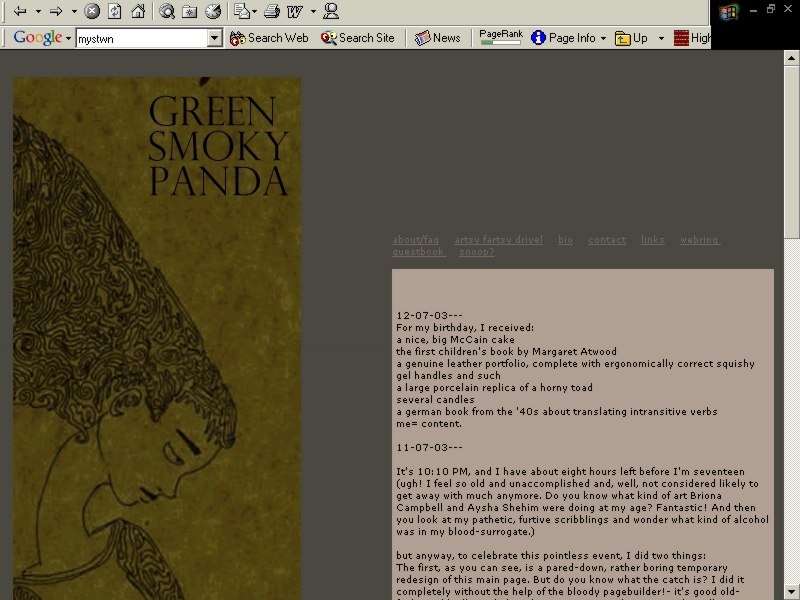Open the Edit with Word dropdown
Screen dimensions: 800x600
(313, 11)
